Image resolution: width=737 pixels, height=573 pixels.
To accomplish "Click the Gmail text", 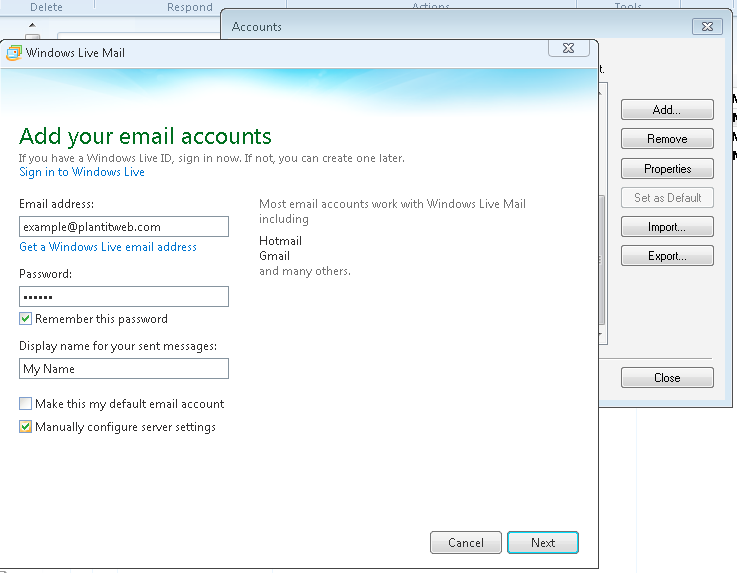I will point(274,256).
